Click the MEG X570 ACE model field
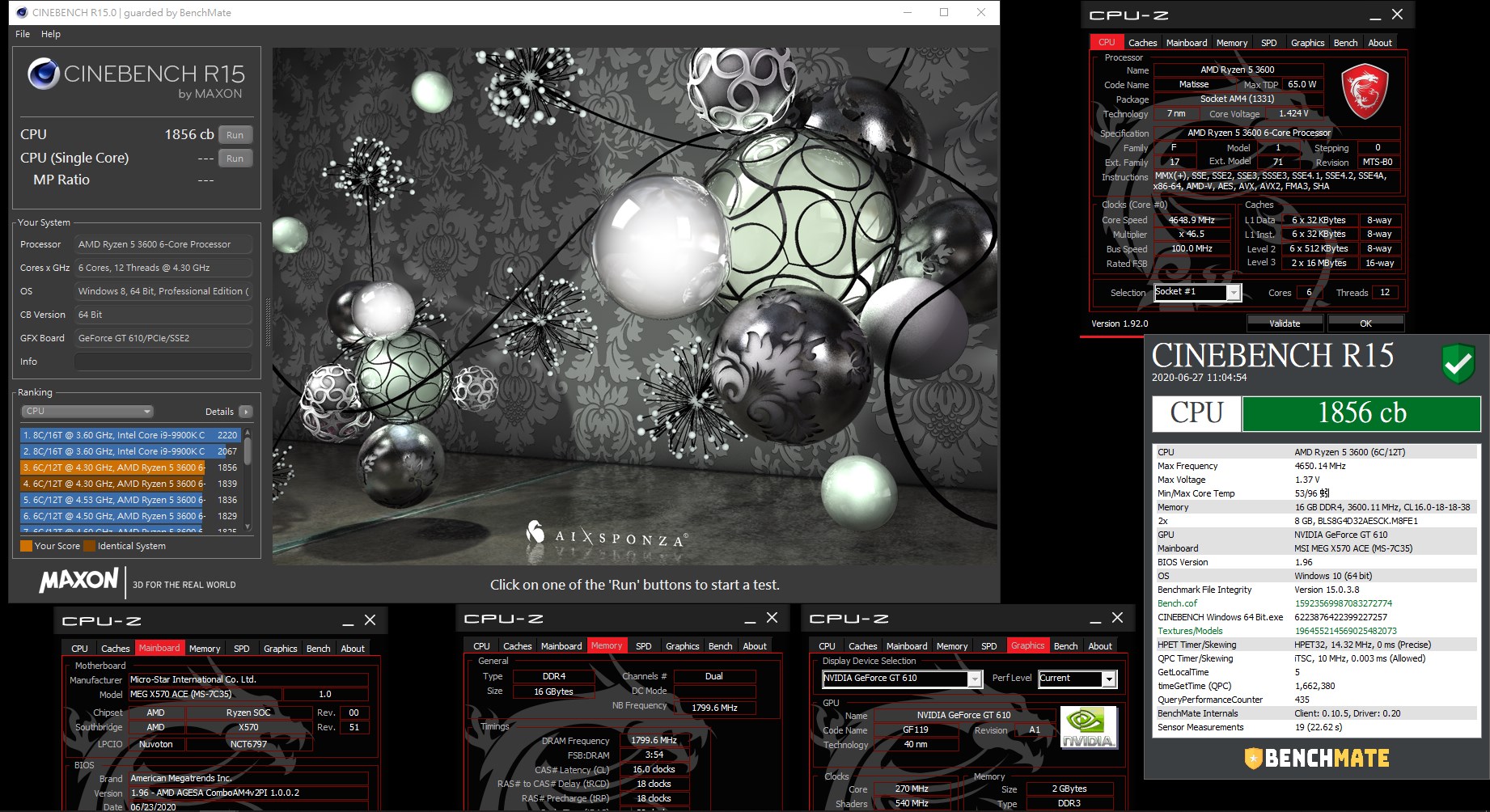This screenshot has height=812, width=1490. (205, 694)
